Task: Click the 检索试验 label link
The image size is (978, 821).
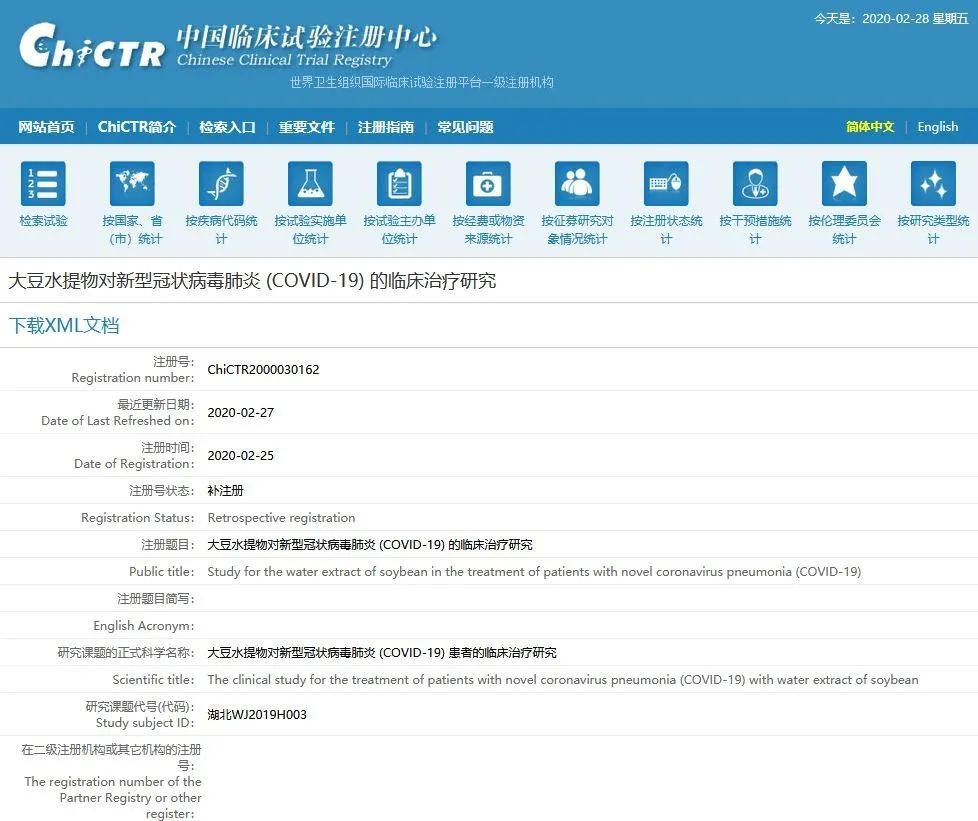Action: tap(43, 221)
